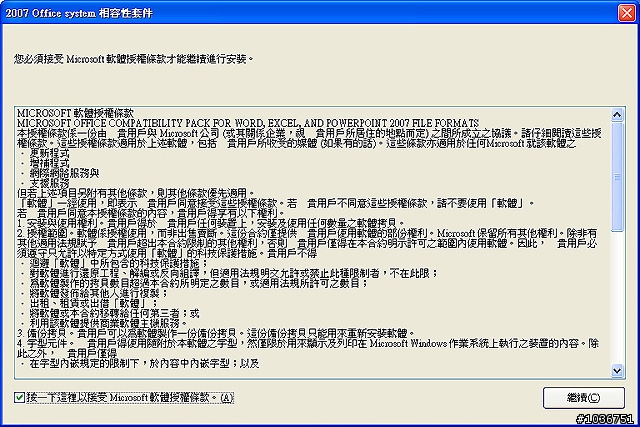The width and height of the screenshot is (640, 427).
Task: Click the line starting '3. 備份拷貝'
Action: click(216, 333)
